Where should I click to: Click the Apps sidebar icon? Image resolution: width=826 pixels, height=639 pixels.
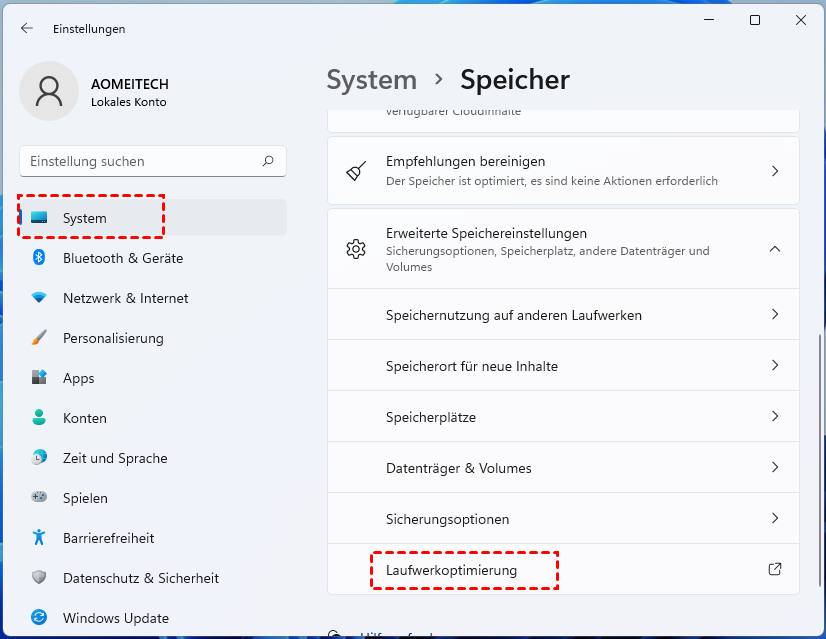pyautogui.click(x=39, y=378)
